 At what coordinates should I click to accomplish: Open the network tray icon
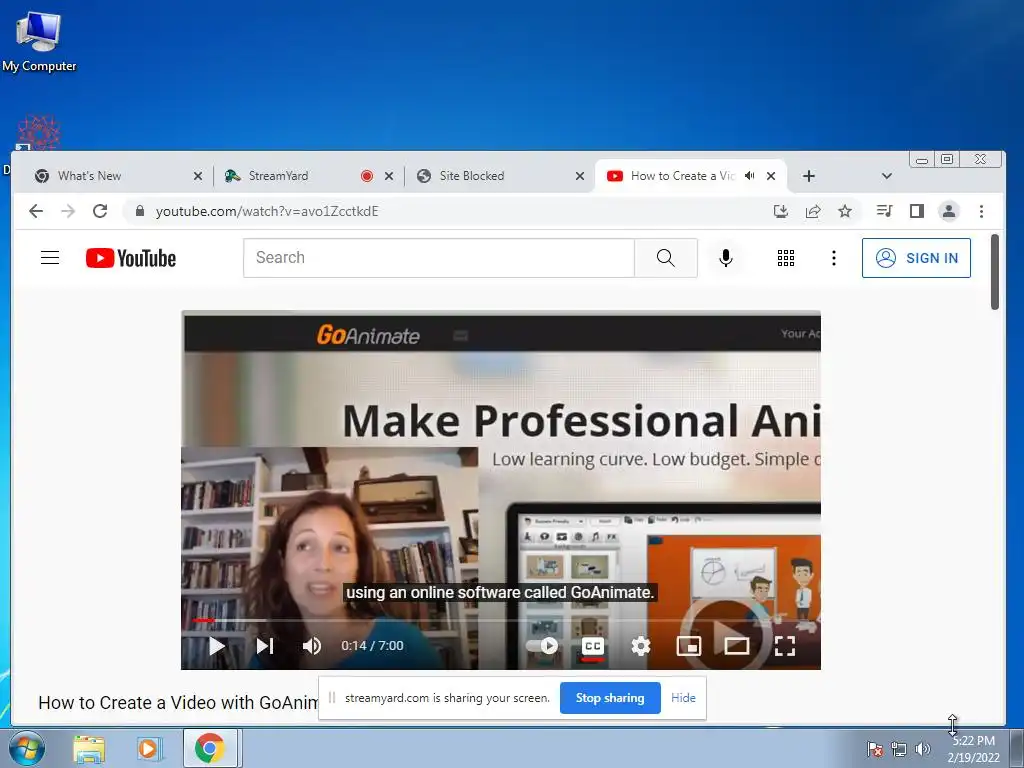899,749
